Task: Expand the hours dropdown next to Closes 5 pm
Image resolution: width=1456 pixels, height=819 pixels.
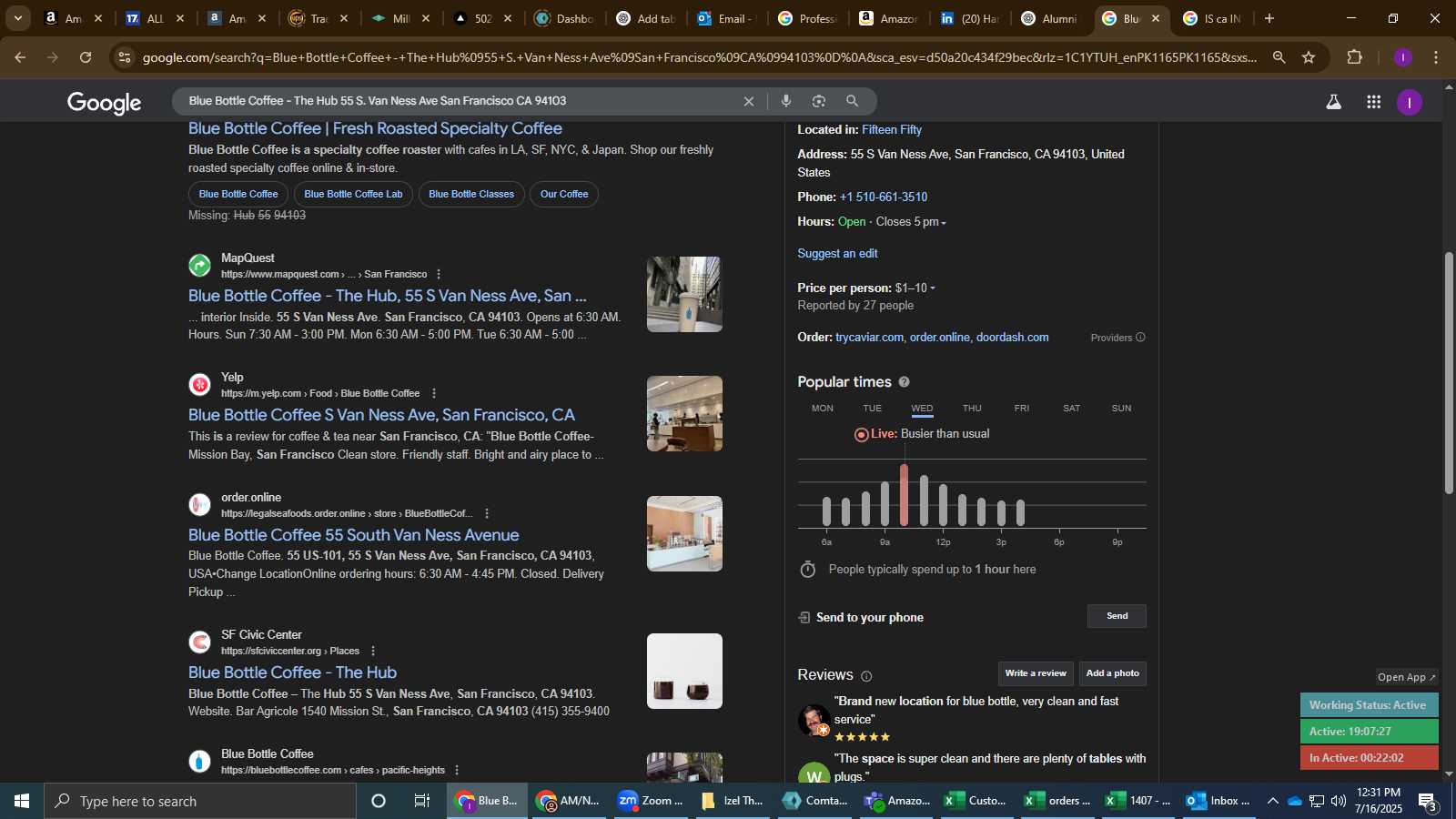Action: click(944, 223)
